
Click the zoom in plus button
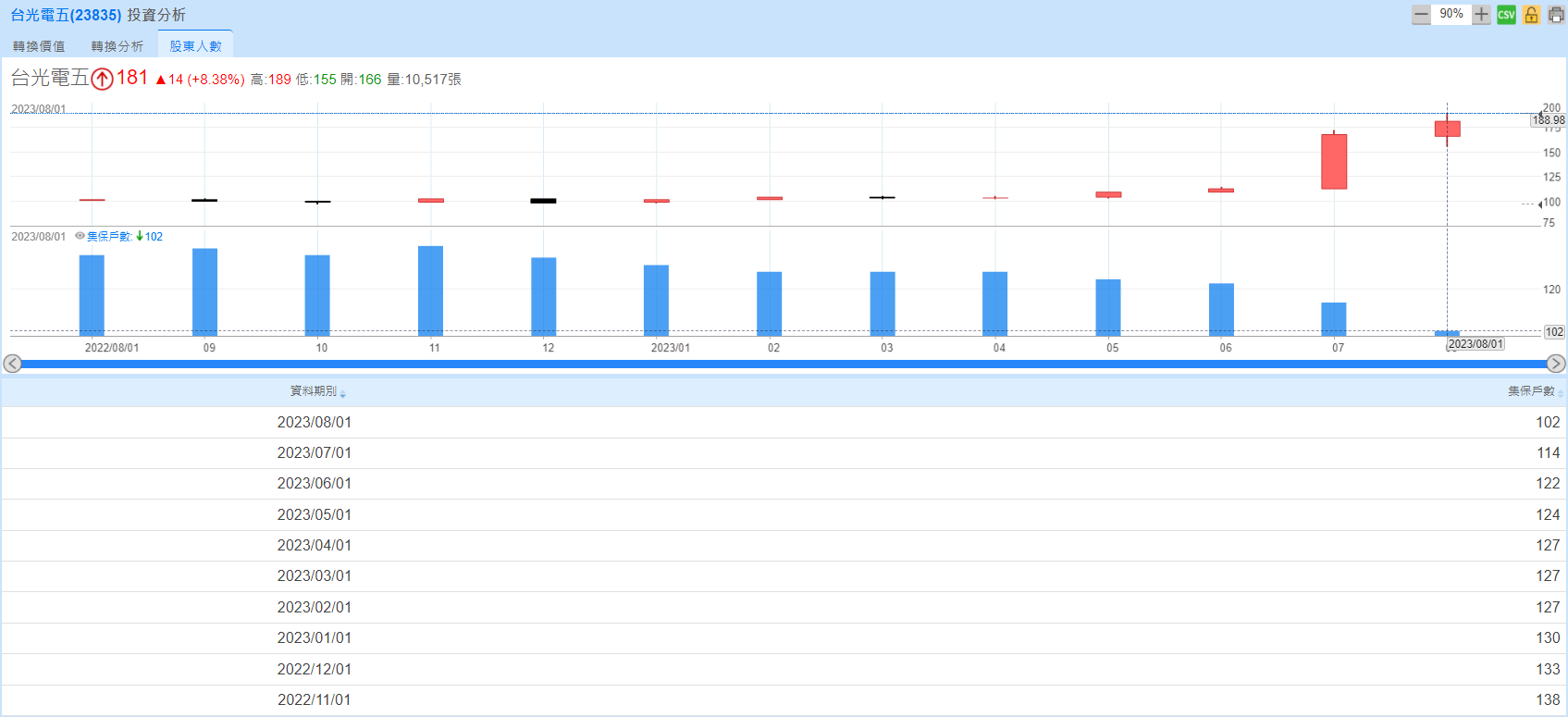[x=1481, y=15]
